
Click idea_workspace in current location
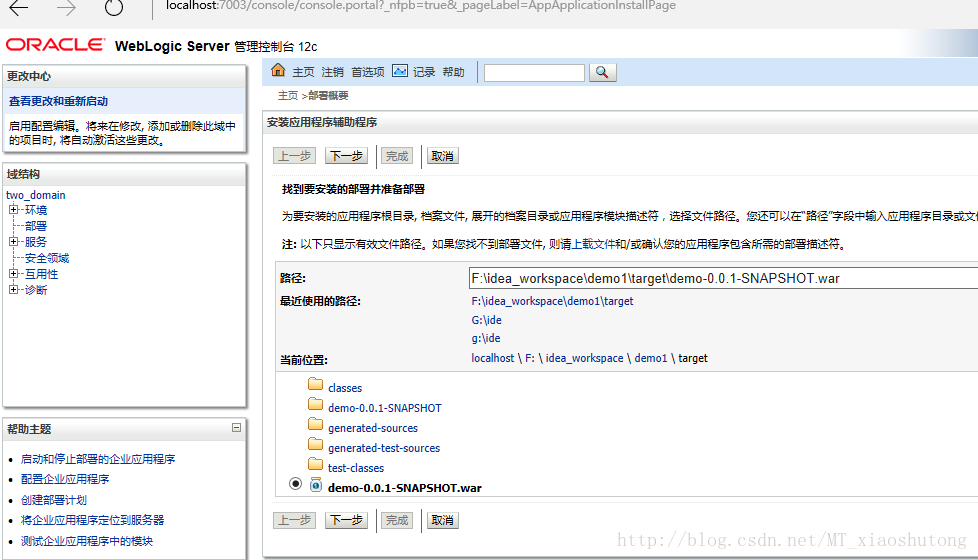pos(584,358)
